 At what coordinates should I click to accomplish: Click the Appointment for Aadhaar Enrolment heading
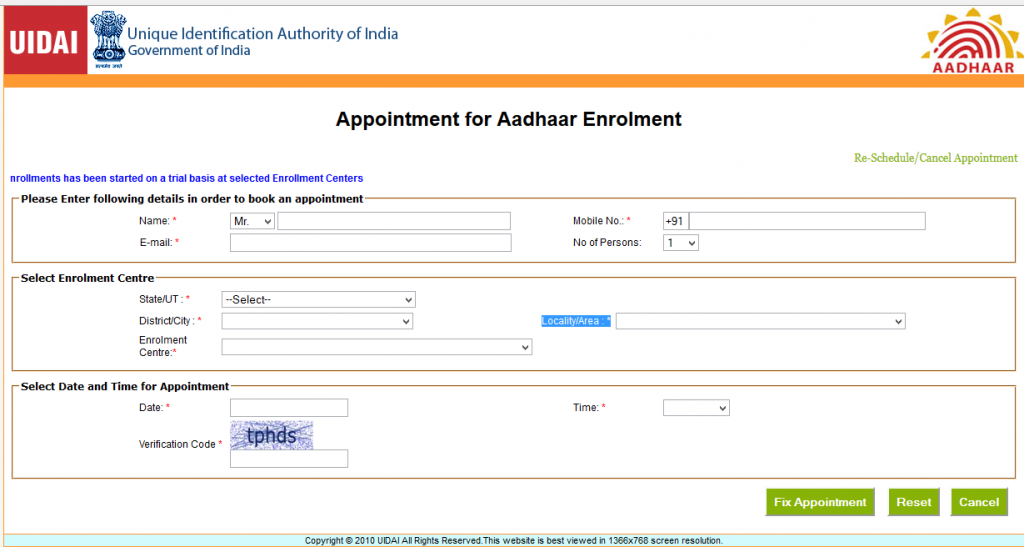point(509,119)
